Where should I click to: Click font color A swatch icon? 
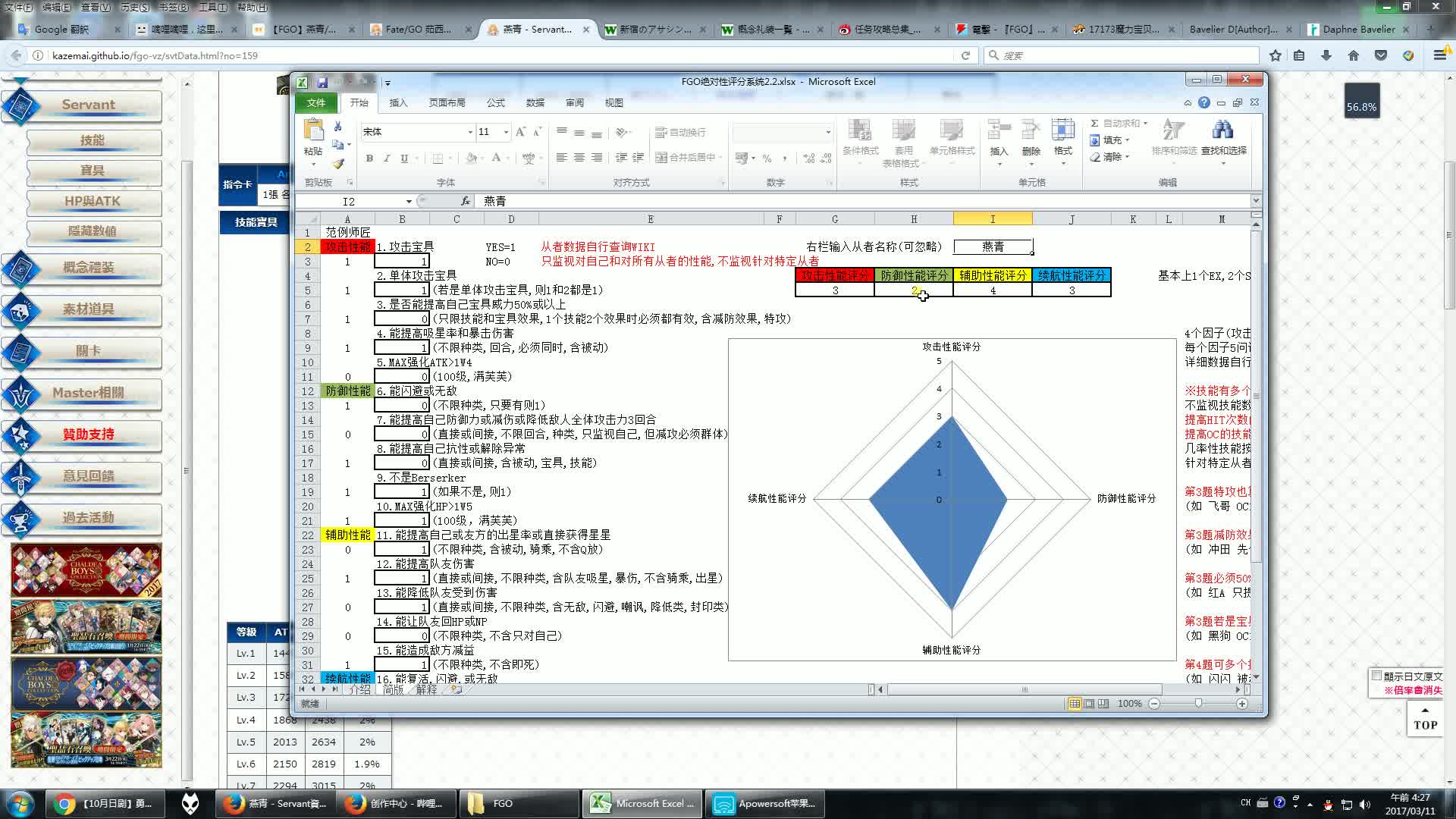(x=495, y=158)
